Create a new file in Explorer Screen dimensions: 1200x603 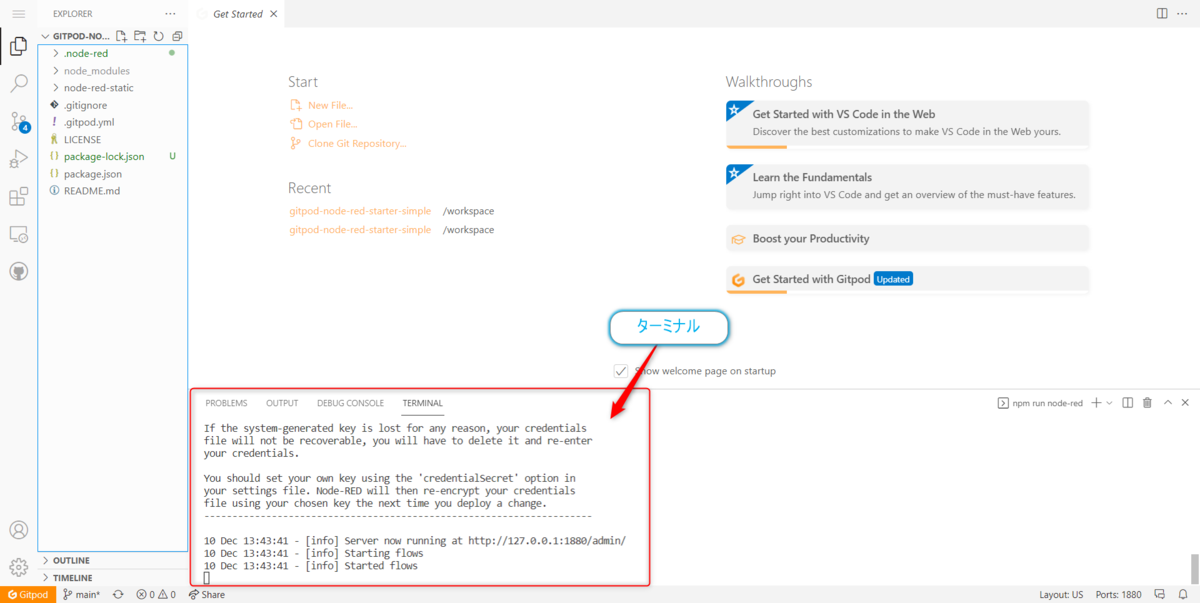[x=121, y=36]
